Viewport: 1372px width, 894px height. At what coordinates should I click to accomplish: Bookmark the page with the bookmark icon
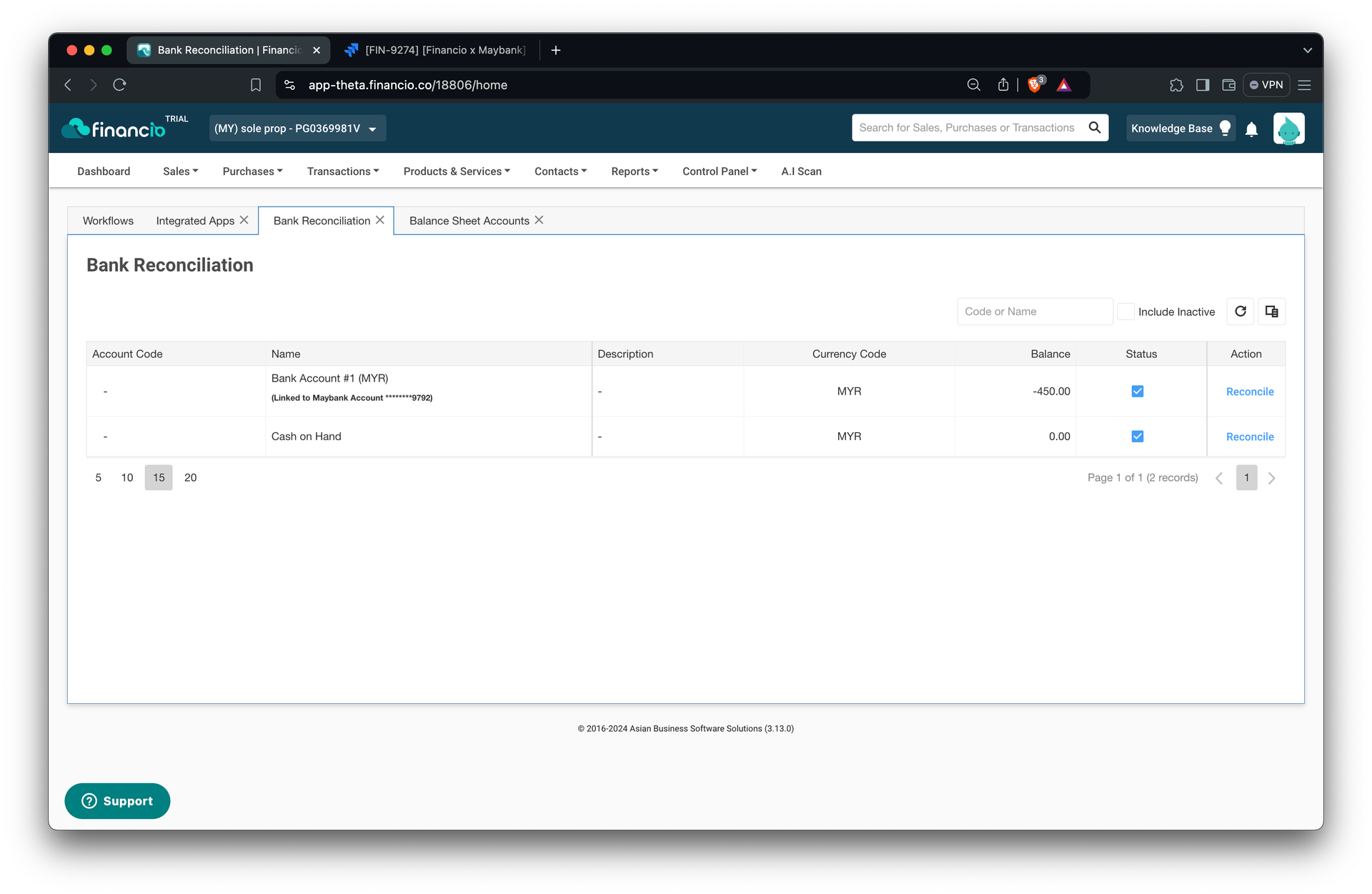(x=256, y=85)
